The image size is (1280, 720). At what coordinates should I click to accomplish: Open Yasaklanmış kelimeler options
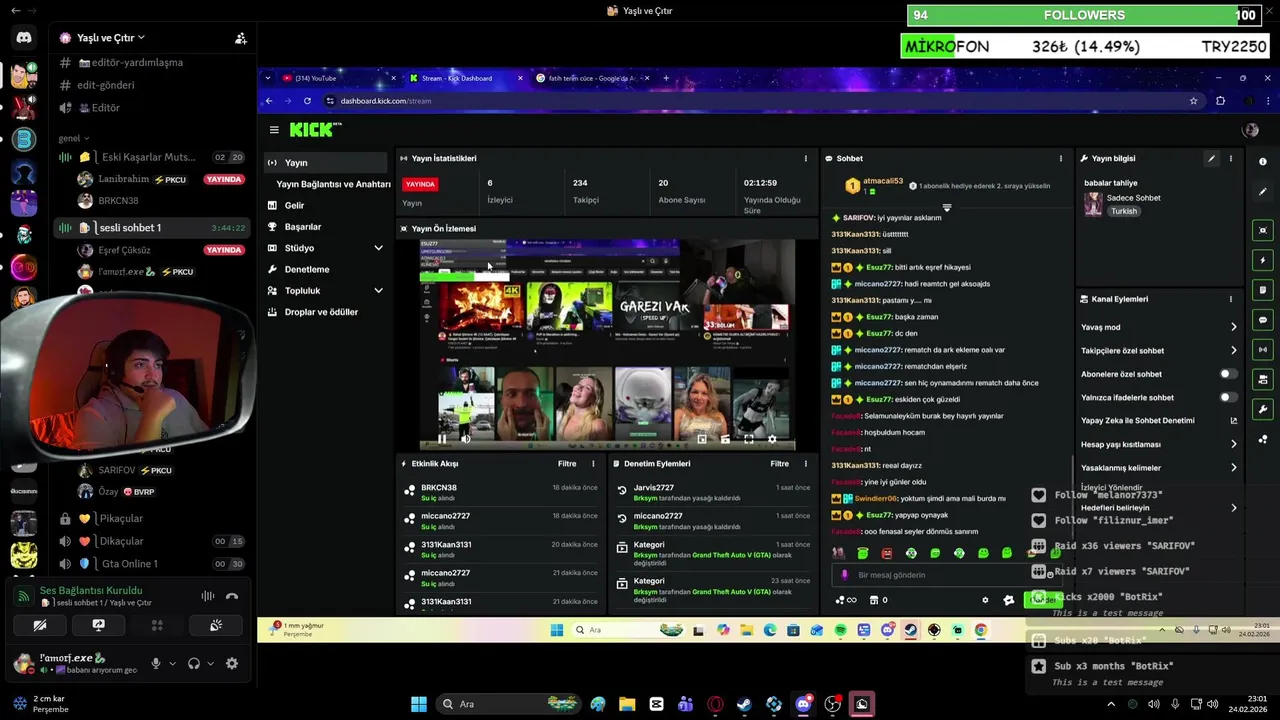pos(1160,468)
